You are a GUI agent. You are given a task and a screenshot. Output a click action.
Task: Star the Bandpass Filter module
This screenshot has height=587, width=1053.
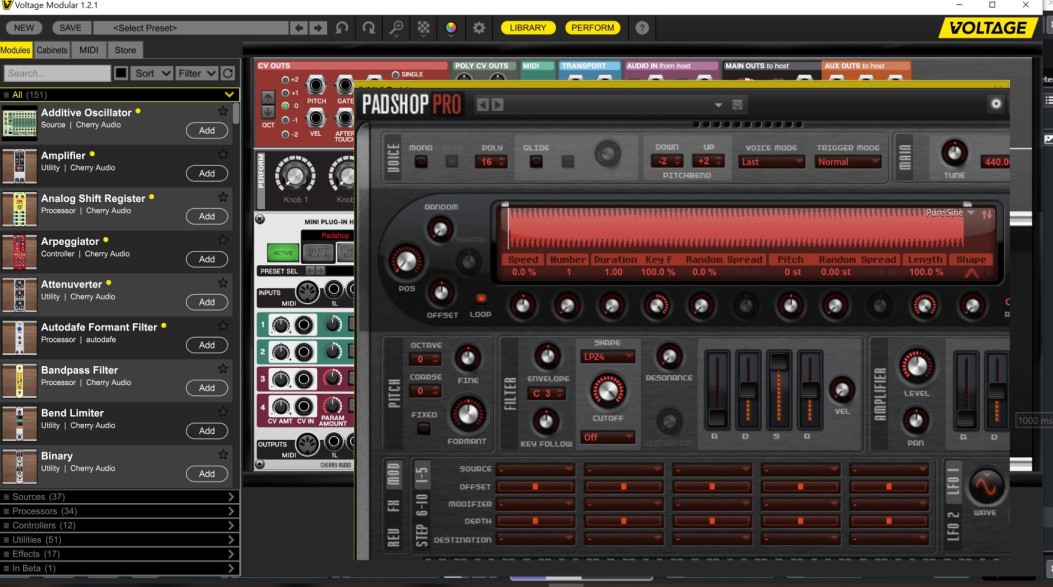pos(223,369)
